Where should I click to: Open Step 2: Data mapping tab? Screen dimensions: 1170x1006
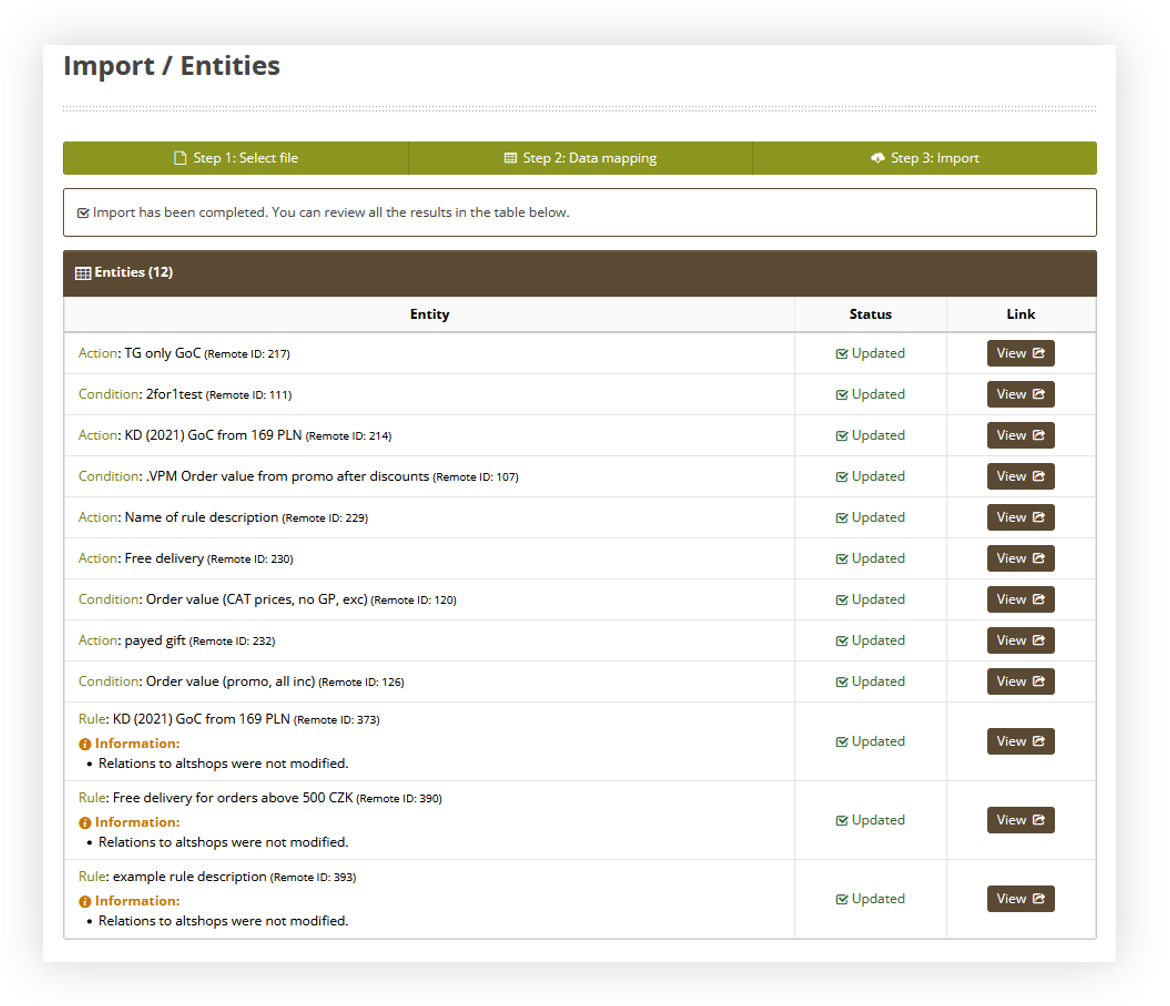pos(581,158)
